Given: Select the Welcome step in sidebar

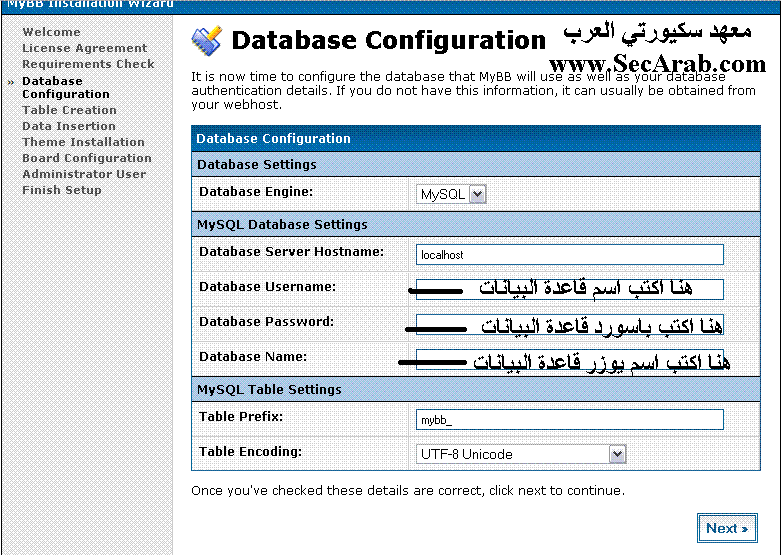Looking at the screenshot, I should click(x=51, y=32).
